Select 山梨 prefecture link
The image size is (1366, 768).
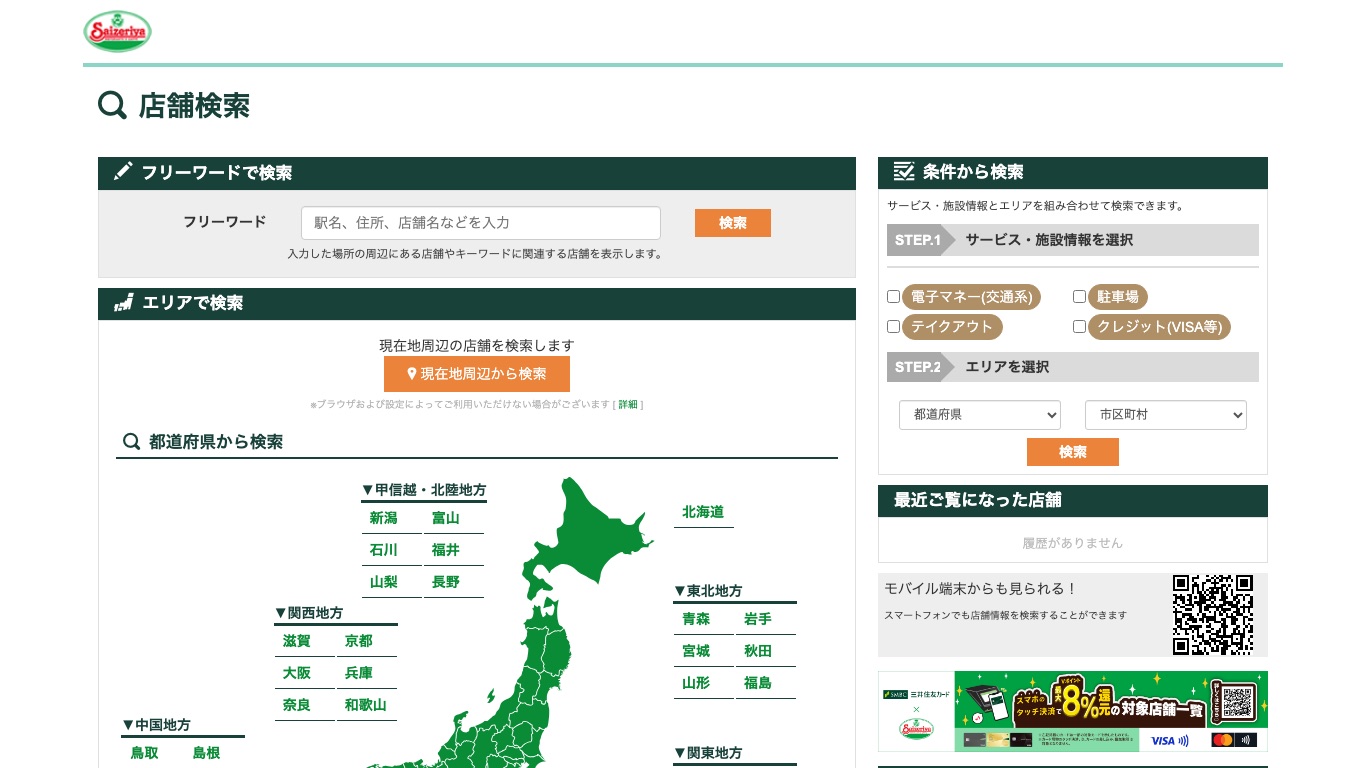384,582
